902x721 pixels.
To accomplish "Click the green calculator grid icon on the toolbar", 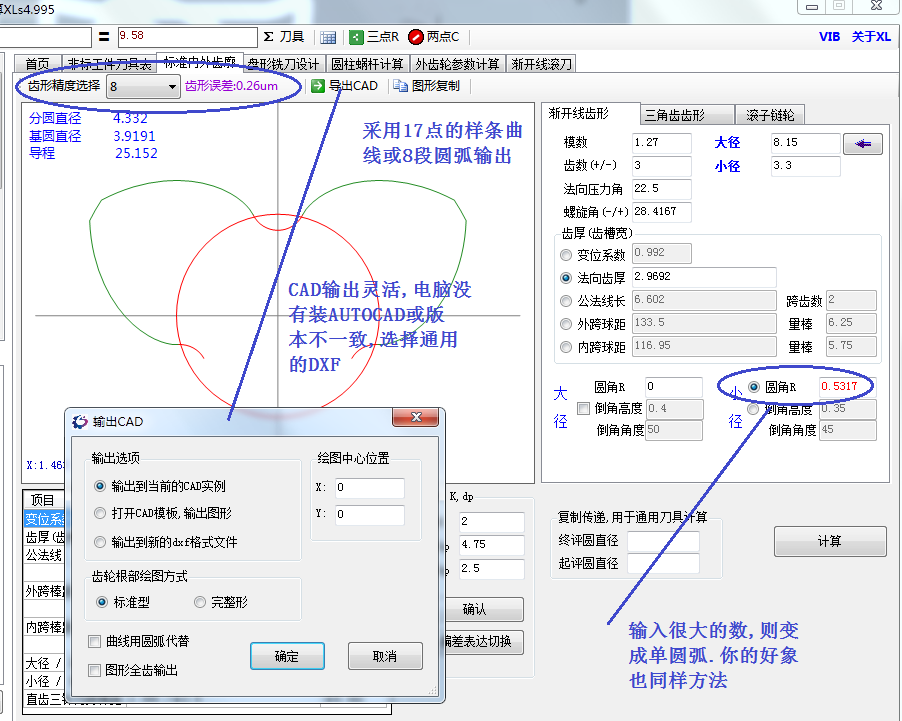I will pos(326,37).
